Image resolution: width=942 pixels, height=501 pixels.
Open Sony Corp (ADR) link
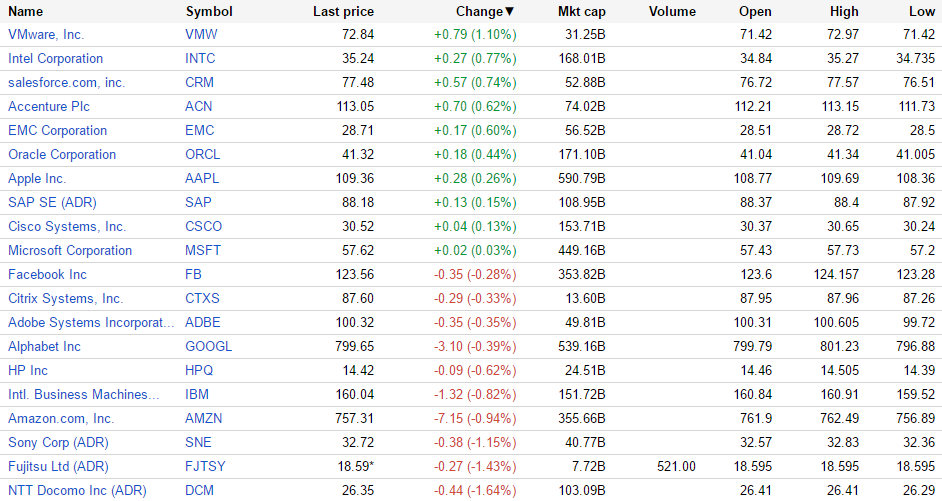pyautogui.click(x=58, y=442)
